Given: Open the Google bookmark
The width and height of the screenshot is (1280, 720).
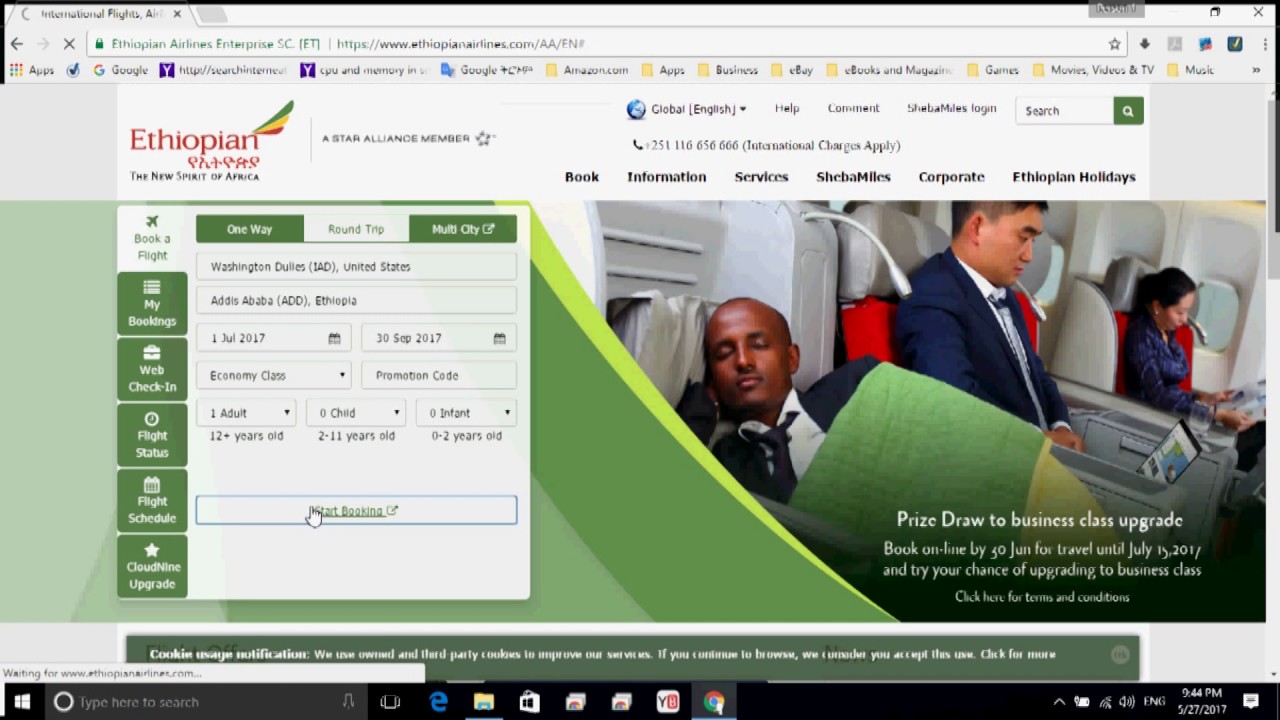Looking at the screenshot, I should click(120, 70).
